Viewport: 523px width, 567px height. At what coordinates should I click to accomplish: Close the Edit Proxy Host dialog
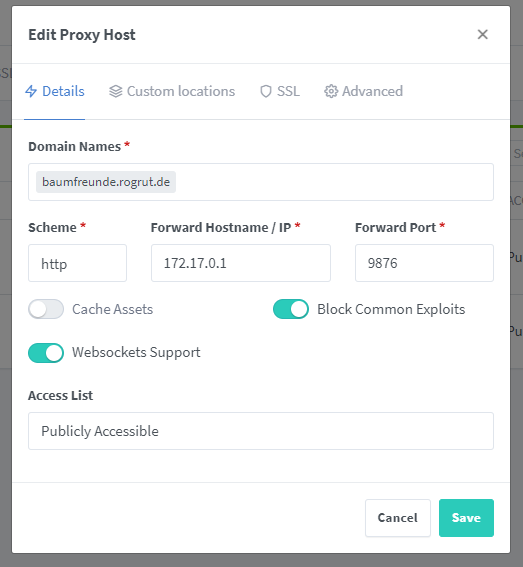coord(482,35)
